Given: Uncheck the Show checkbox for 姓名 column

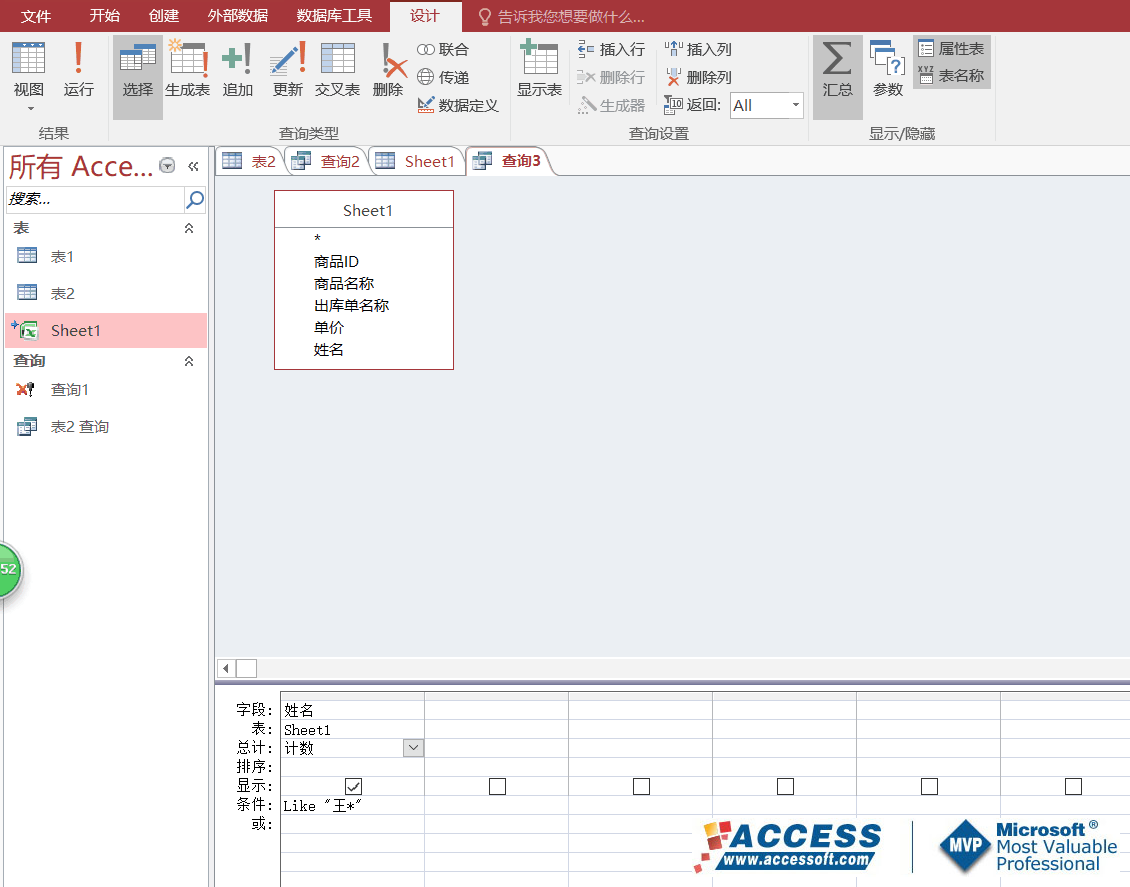Looking at the screenshot, I should tap(353, 787).
